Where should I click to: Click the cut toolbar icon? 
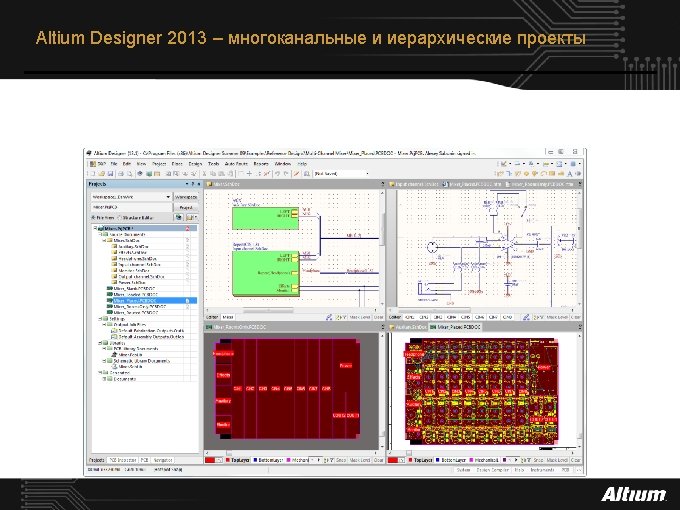pyautogui.click(x=205, y=174)
